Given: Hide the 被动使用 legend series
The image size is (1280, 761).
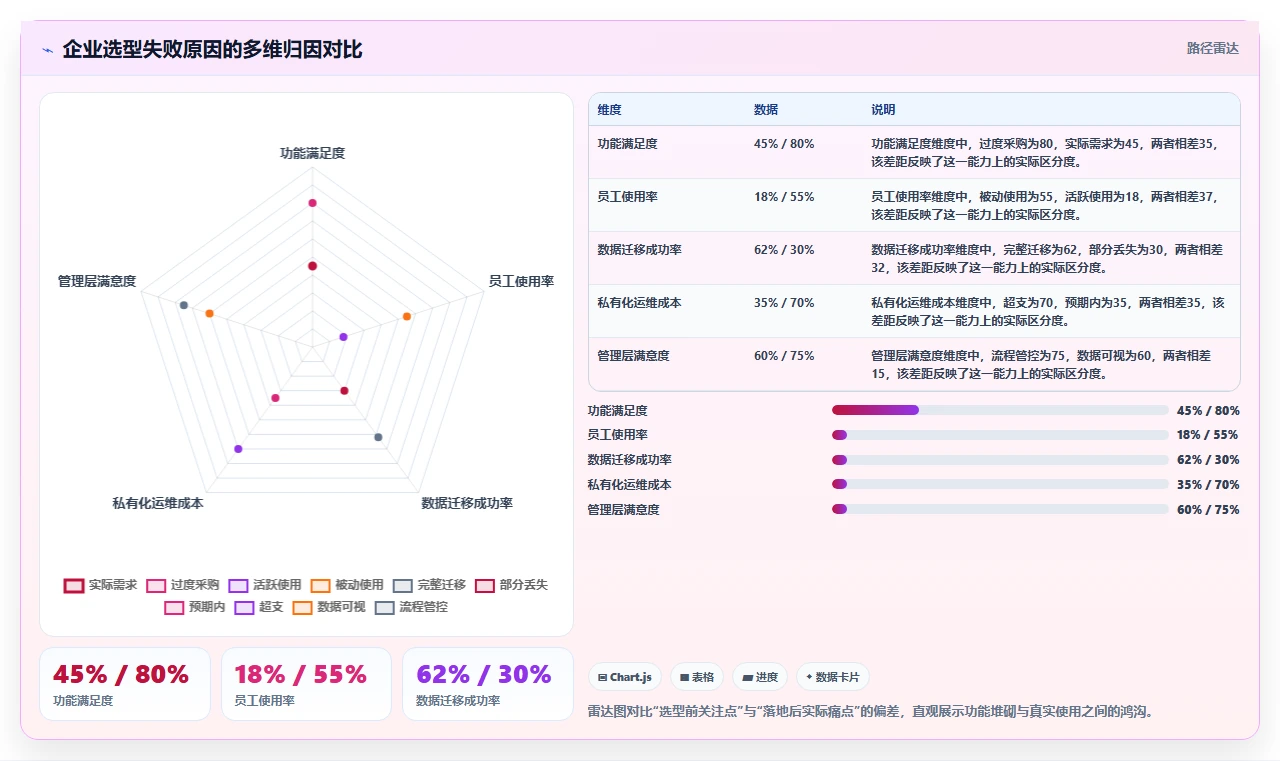Looking at the screenshot, I should (x=347, y=585).
